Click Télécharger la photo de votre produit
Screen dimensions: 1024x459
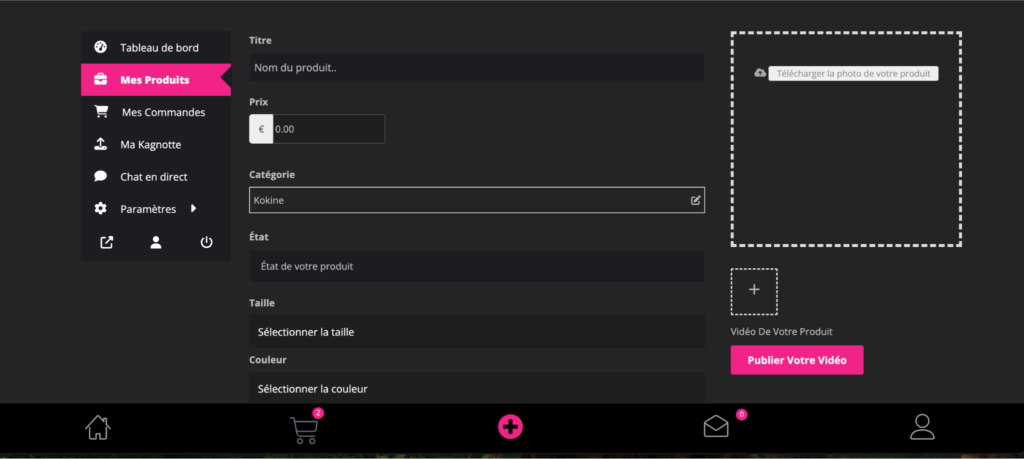853,74
